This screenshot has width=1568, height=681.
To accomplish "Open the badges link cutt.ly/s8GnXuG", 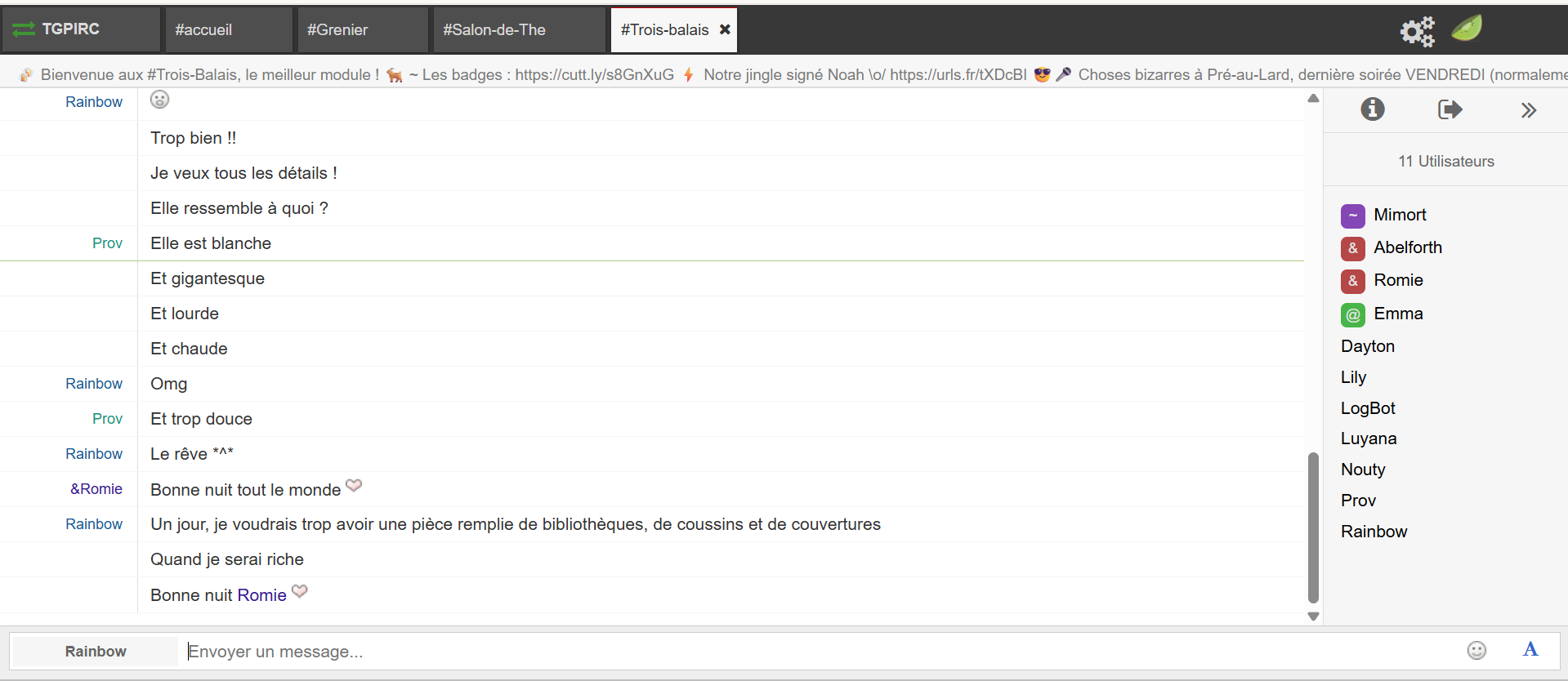I will [x=594, y=75].
